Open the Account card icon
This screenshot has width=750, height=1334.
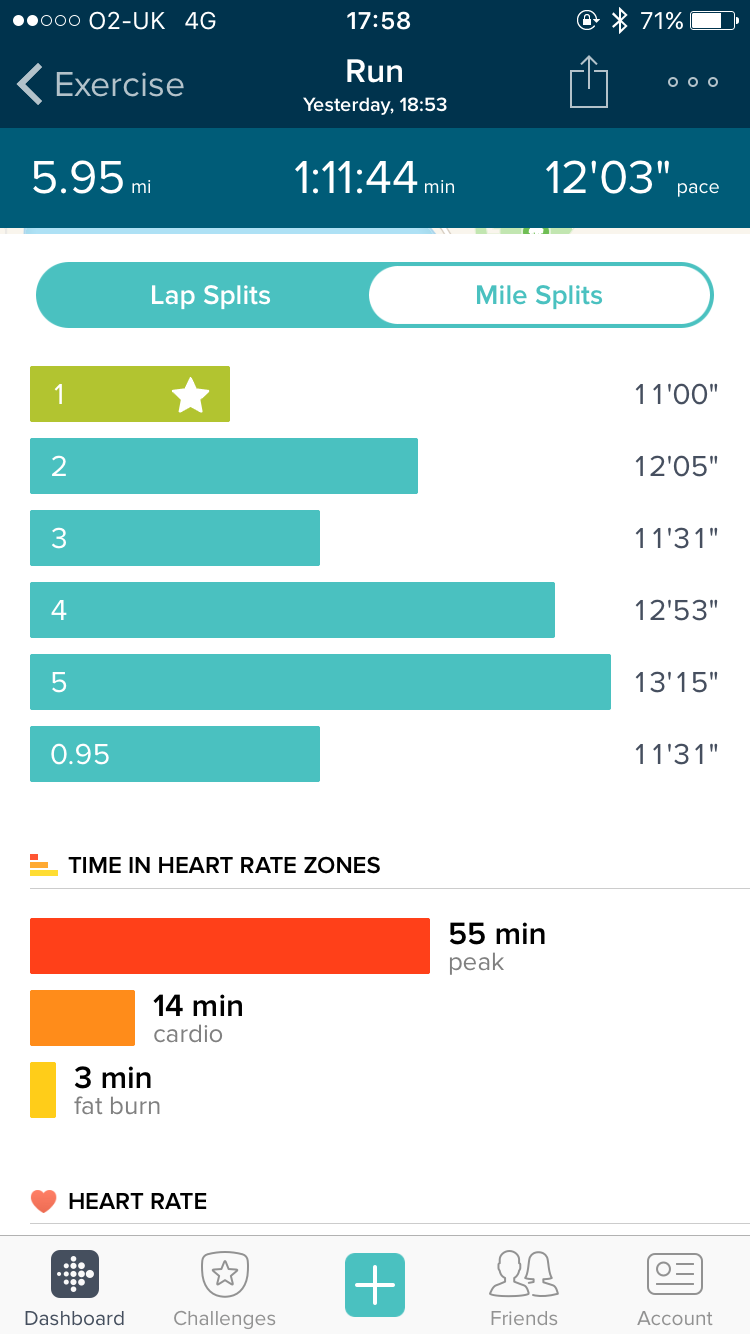click(675, 1274)
